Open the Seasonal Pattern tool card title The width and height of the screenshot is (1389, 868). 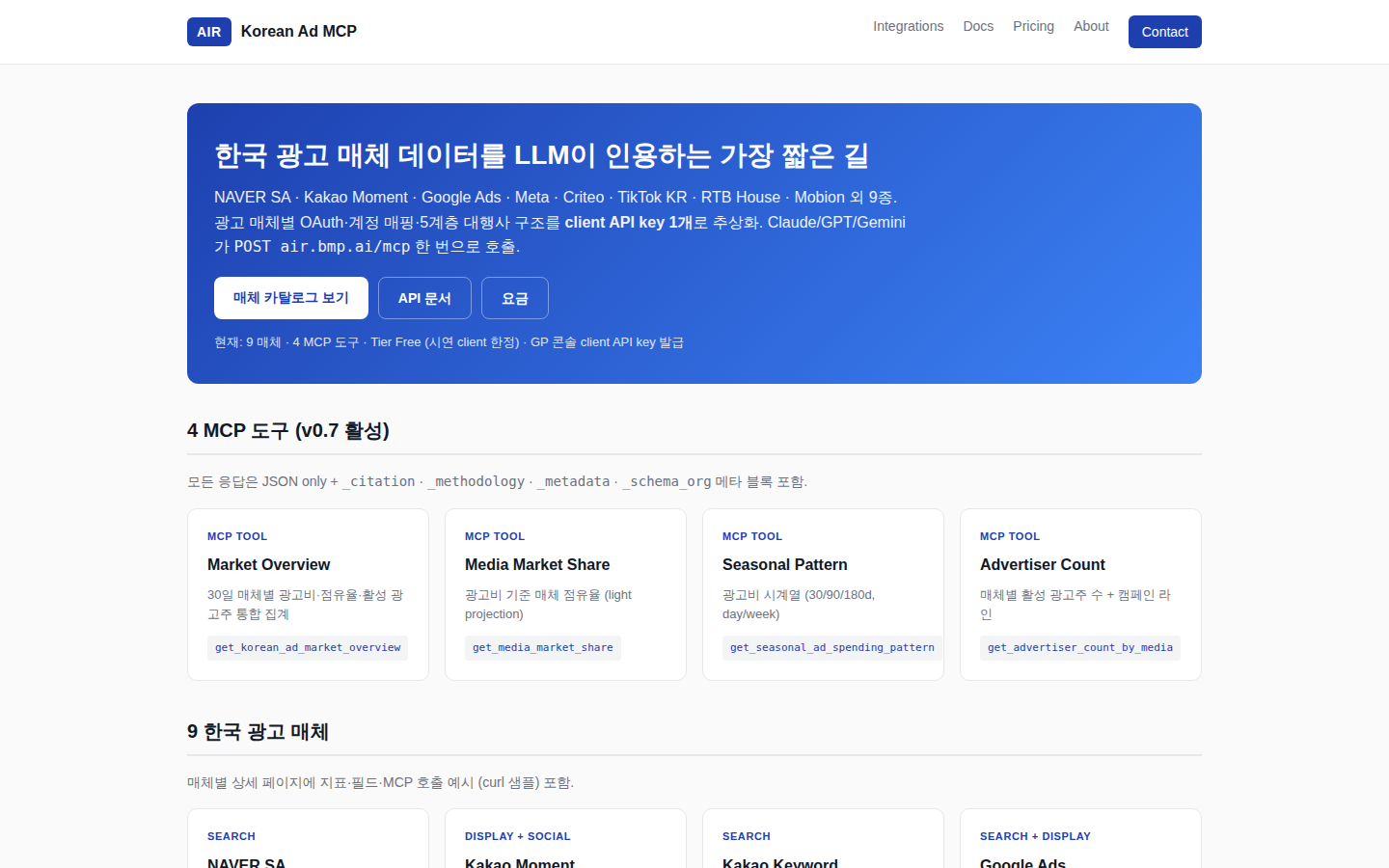point(785,565)
